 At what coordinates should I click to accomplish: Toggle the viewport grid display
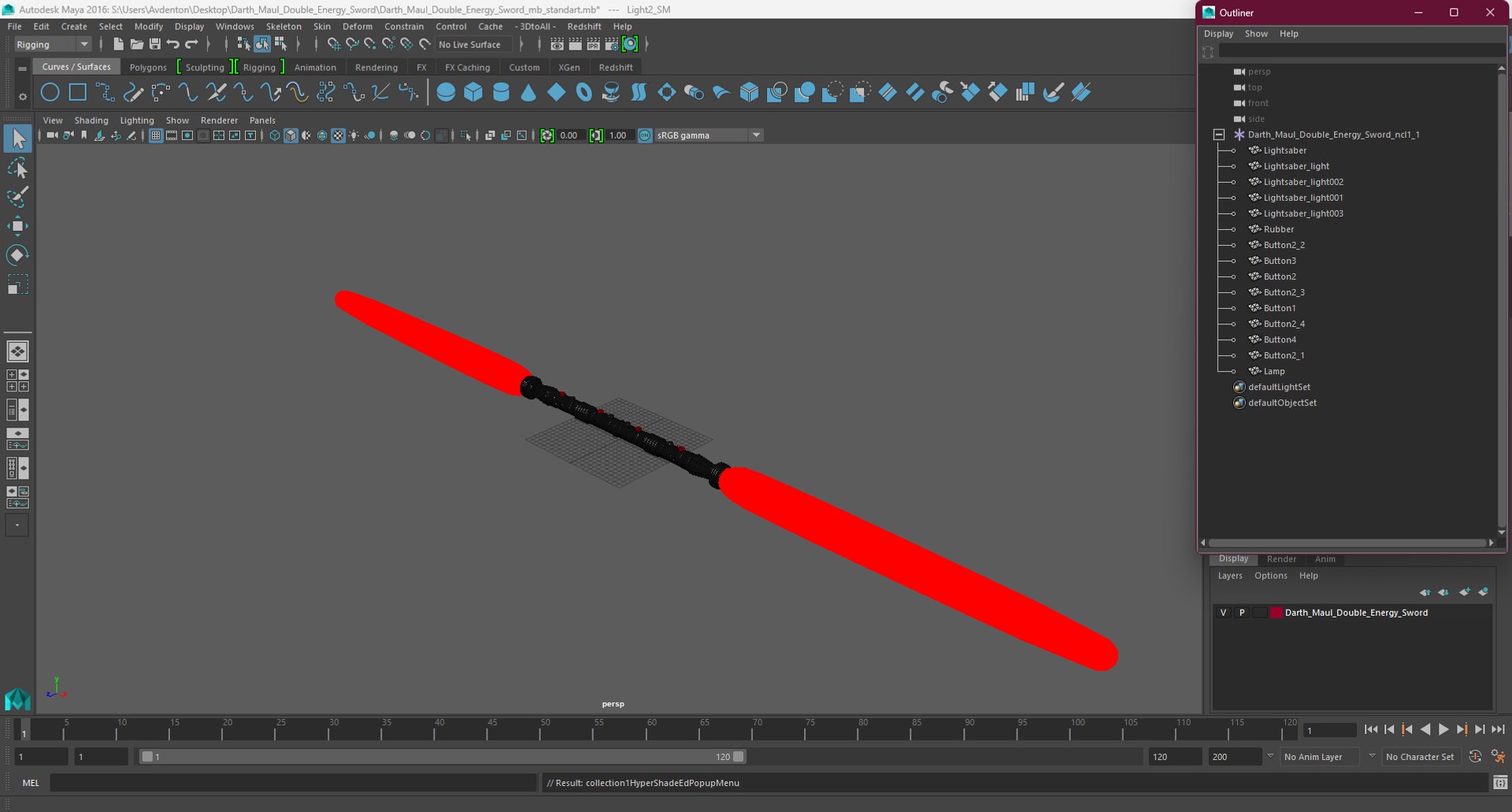pyautogui.click(x=156, y=135)
